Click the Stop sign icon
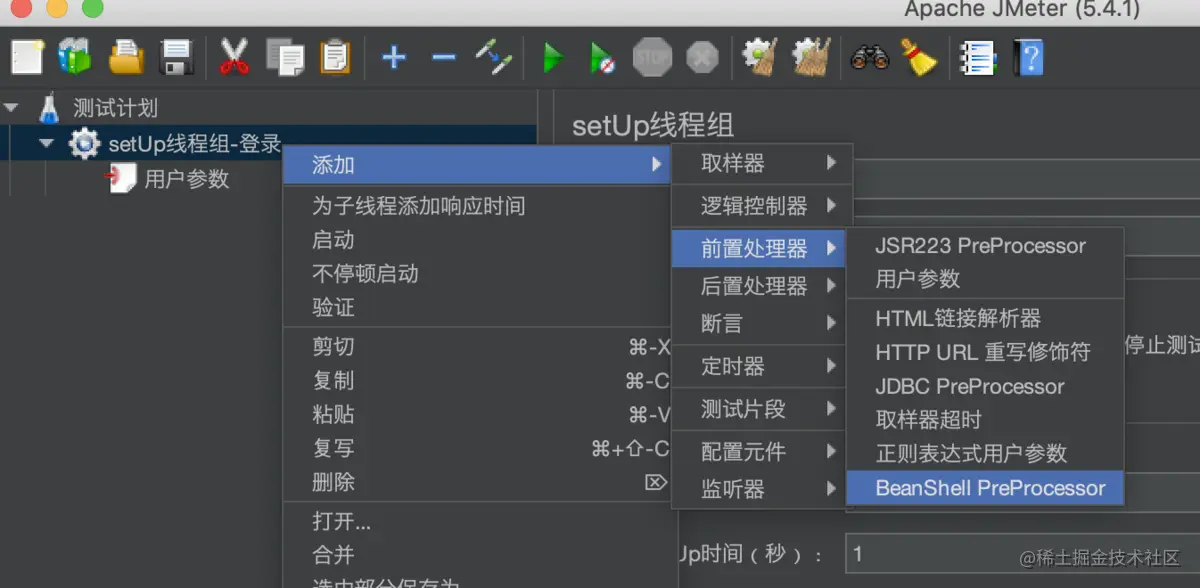The width and height of the screenshot is (1200, 588). point(652,57)
